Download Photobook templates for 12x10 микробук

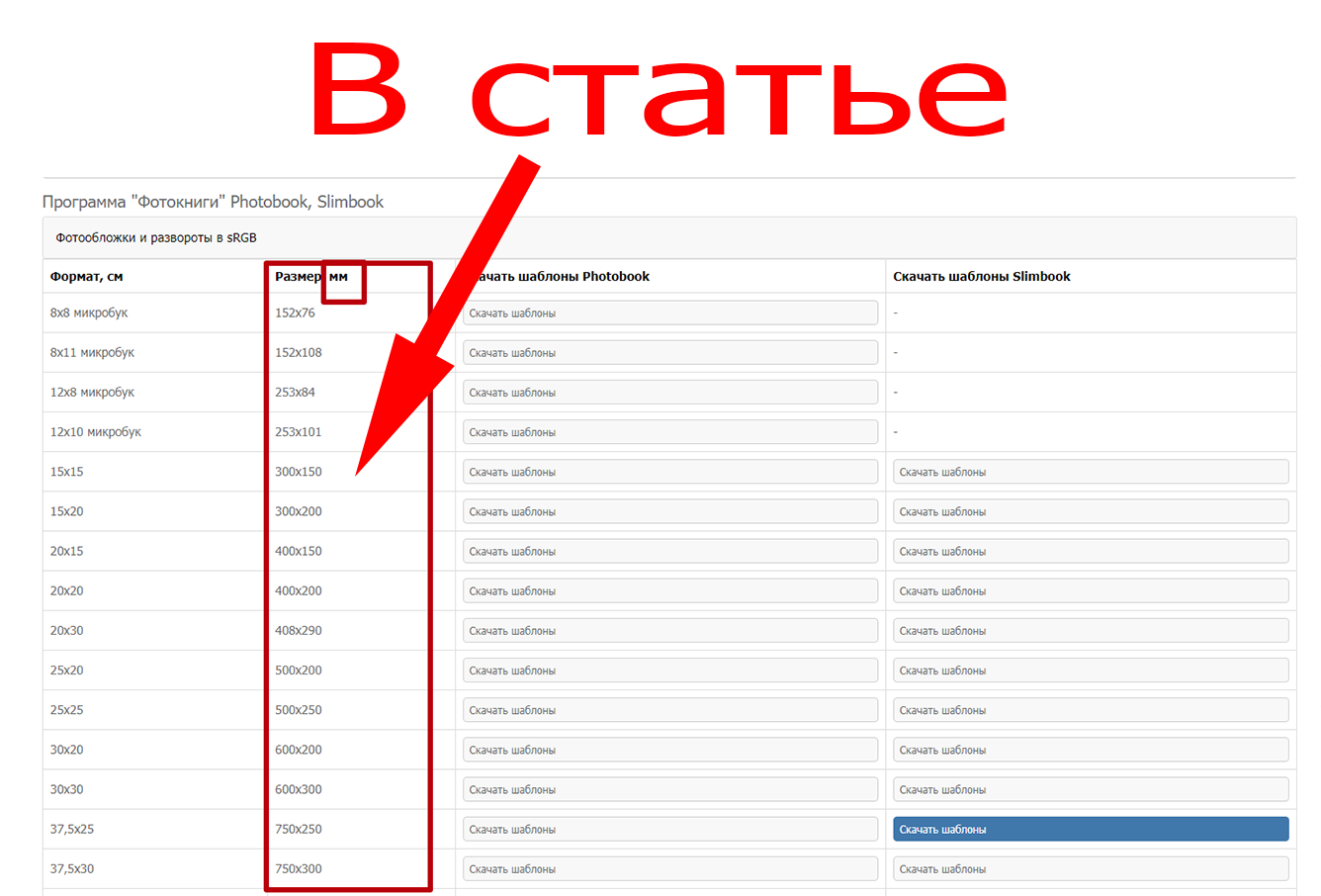(x=669, y=432)
